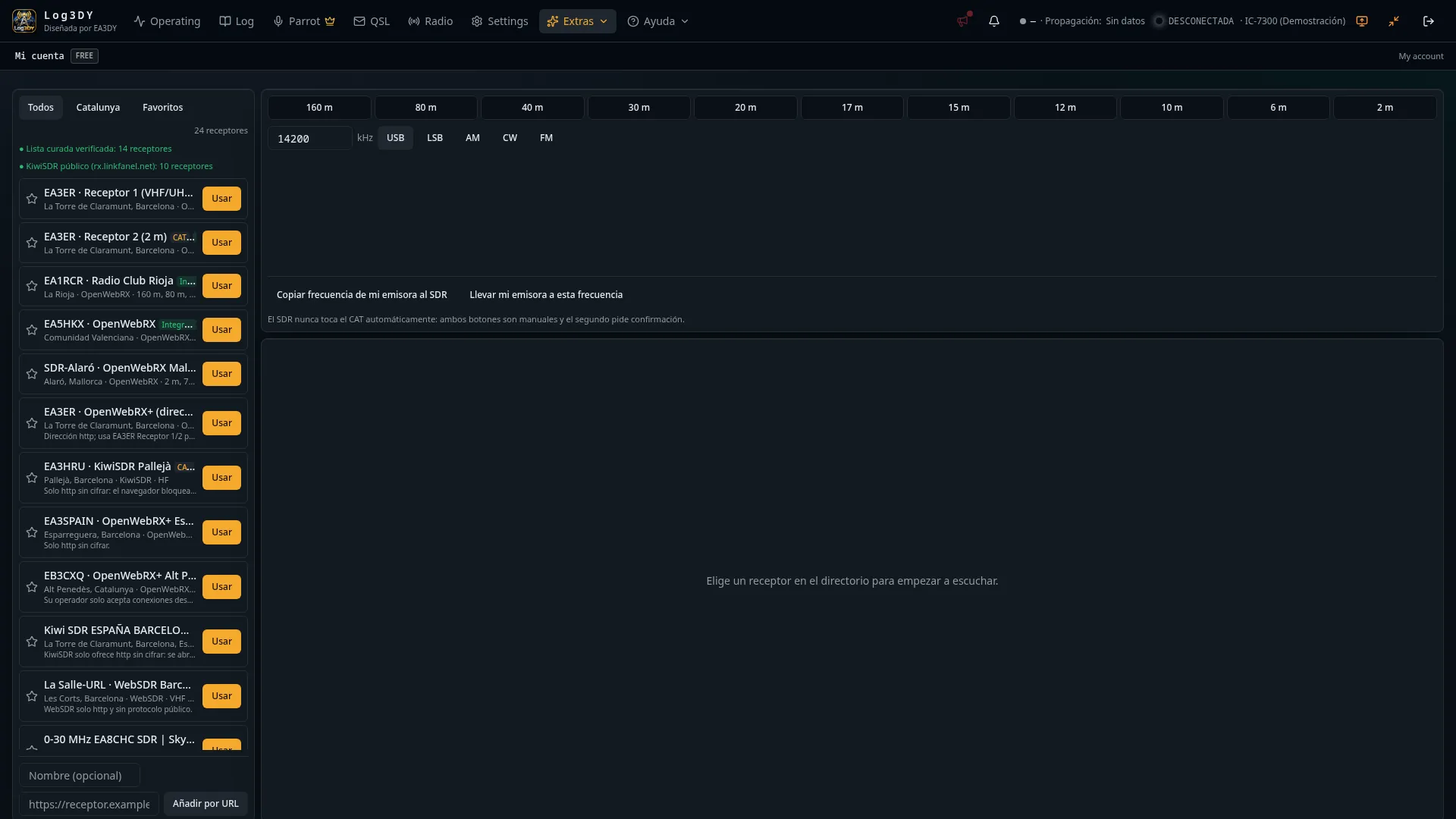The width and height of the screenshot is (1456, 819).
Task: Use the EA3ER Receptor 1 receiver
Action: tap(221, 199)
